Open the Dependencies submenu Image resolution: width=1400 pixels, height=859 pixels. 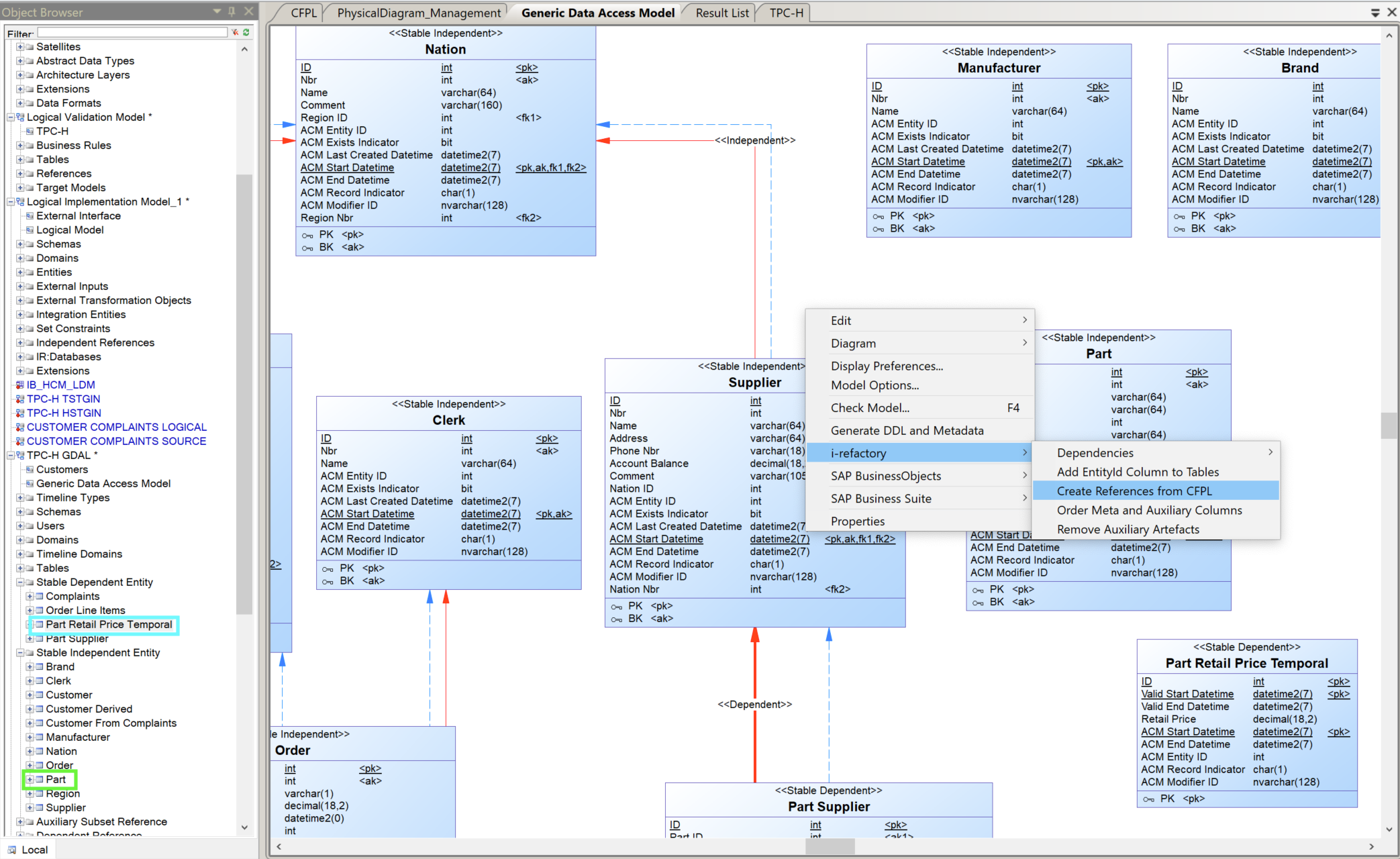pos(1156,453)
